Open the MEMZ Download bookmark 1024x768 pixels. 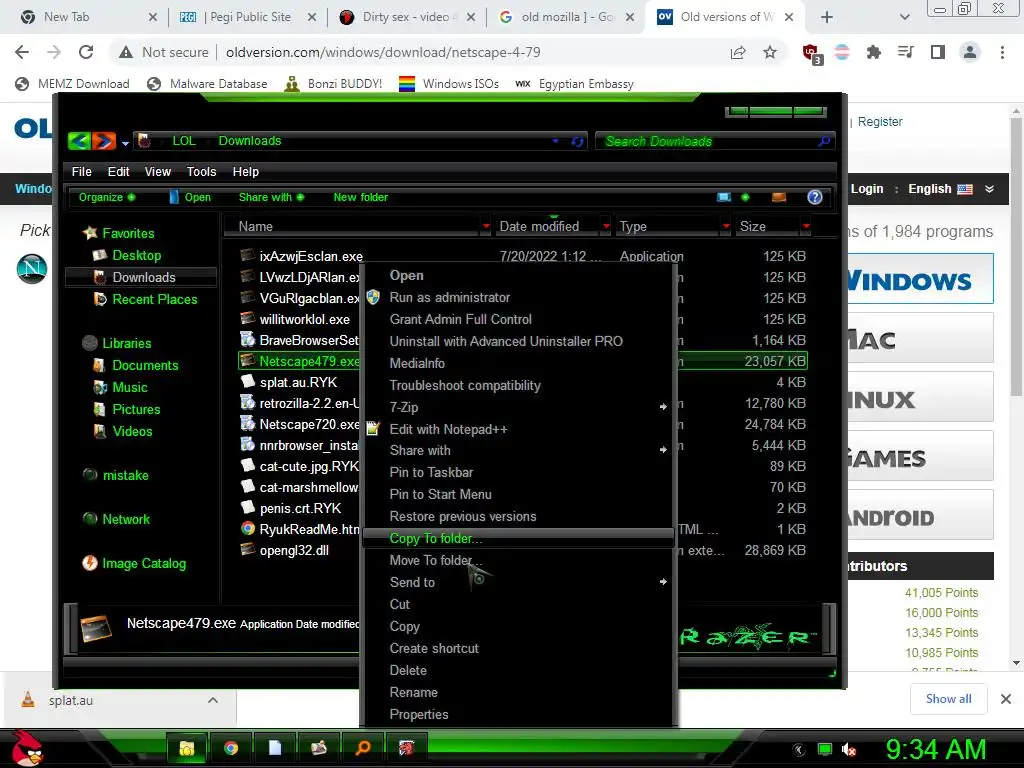[72, 84]
